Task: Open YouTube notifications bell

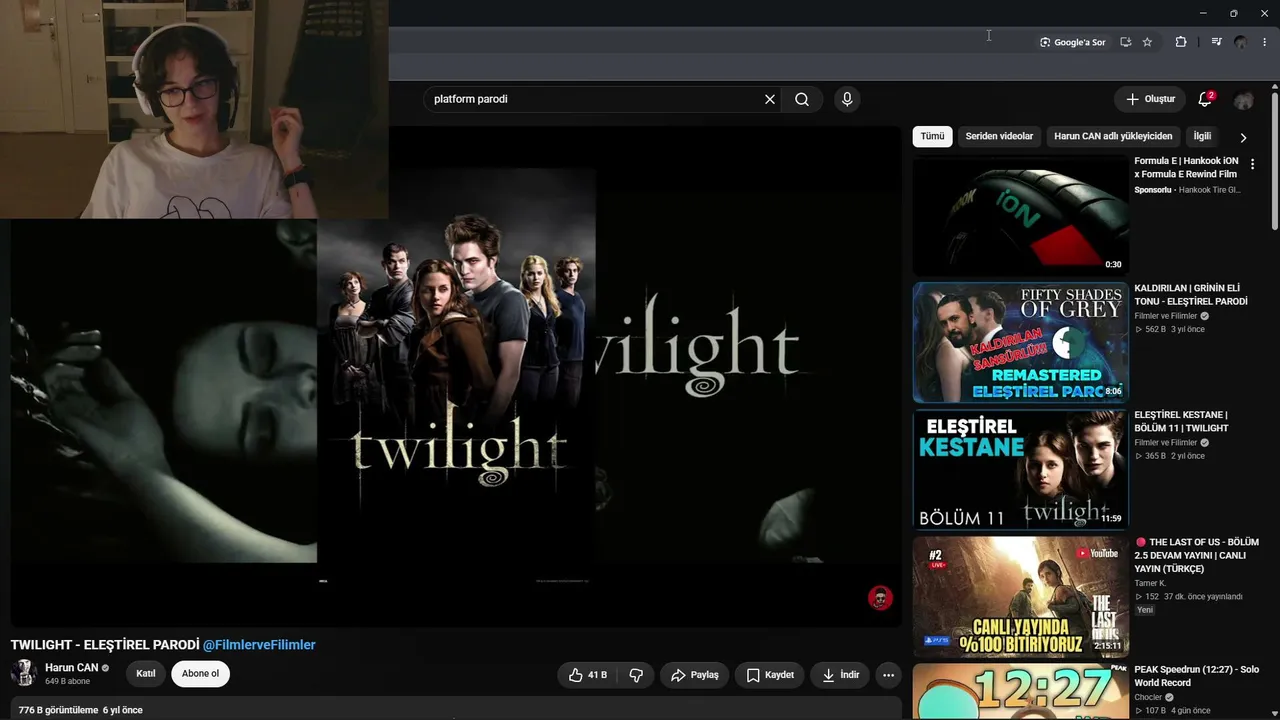Action: [1205, 99]
